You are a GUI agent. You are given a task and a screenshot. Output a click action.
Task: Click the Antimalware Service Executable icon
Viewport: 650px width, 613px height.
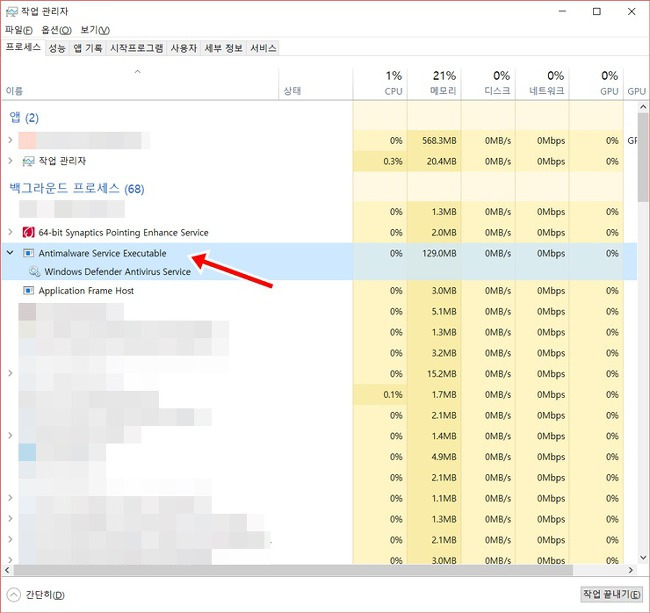tap(28, 253)
